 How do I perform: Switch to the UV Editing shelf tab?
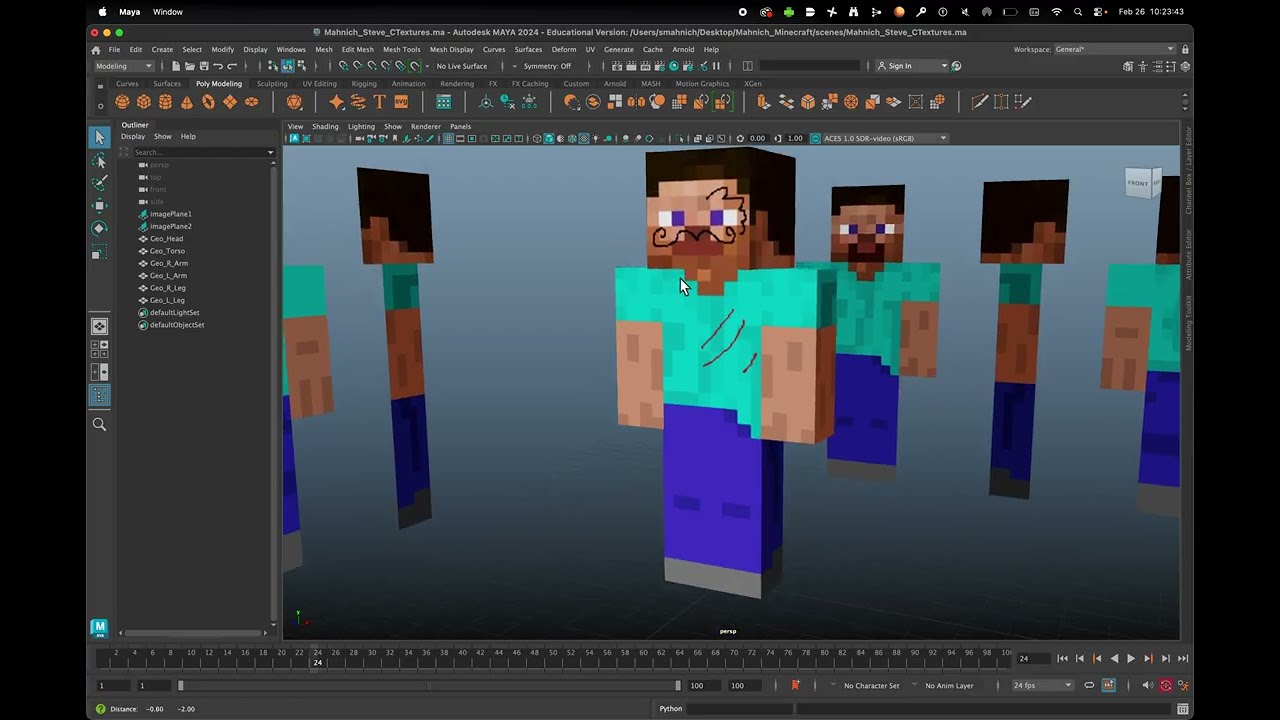[319, 84]
